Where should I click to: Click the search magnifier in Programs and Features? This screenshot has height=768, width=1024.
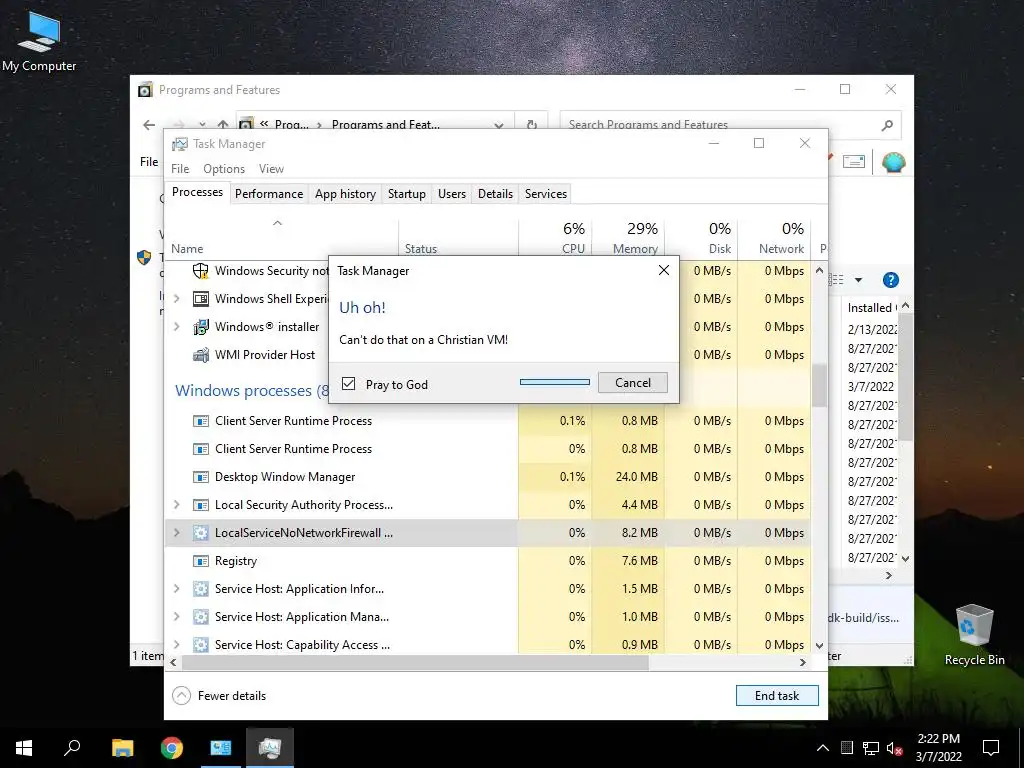(x=887, y=125)
